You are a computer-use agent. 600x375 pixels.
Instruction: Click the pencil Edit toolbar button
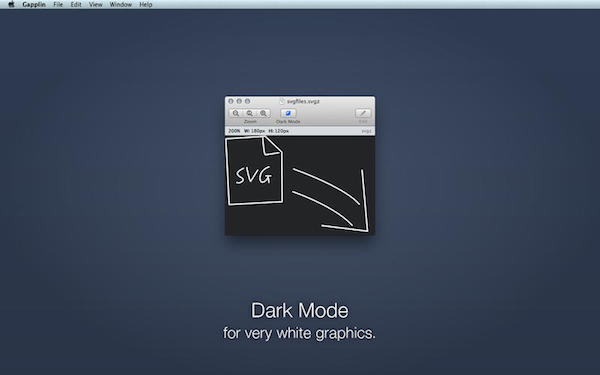(363, 113)
